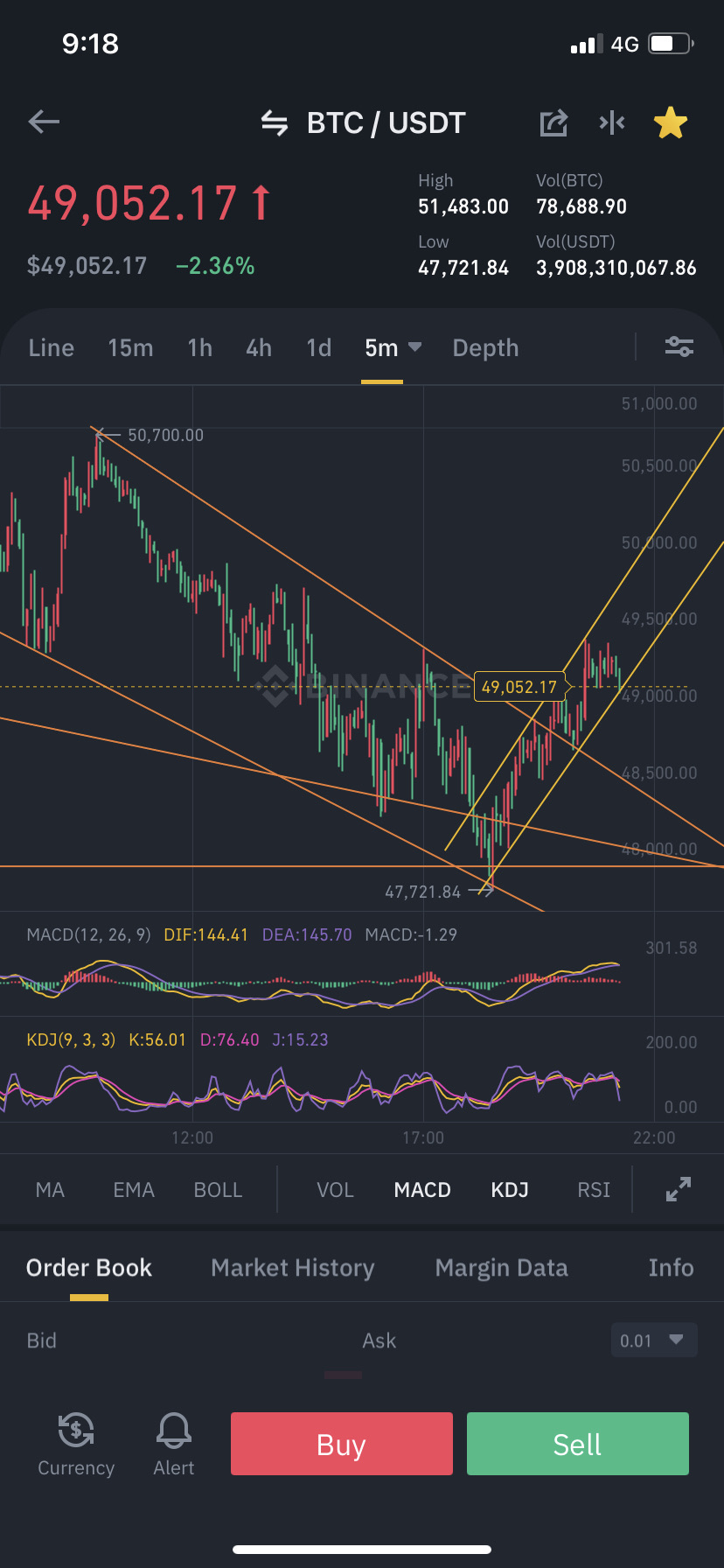Tap the cellular signal bars icon
This screenshot has width=724, height=1568.
pos(587,45)
